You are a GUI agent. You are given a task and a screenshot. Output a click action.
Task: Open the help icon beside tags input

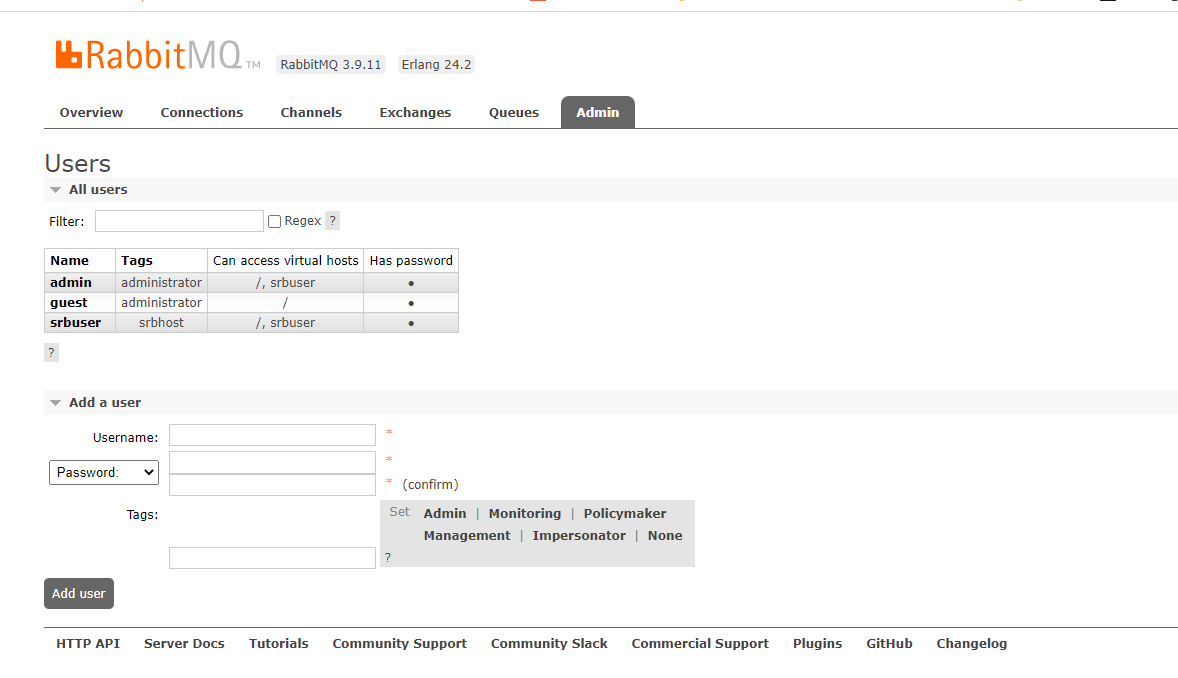tap(388, 558)
